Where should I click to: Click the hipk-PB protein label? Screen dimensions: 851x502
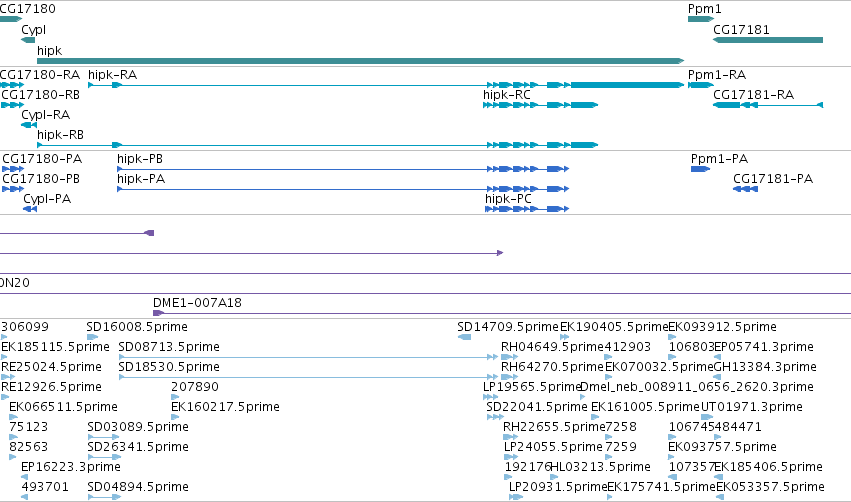coord(140,159)
